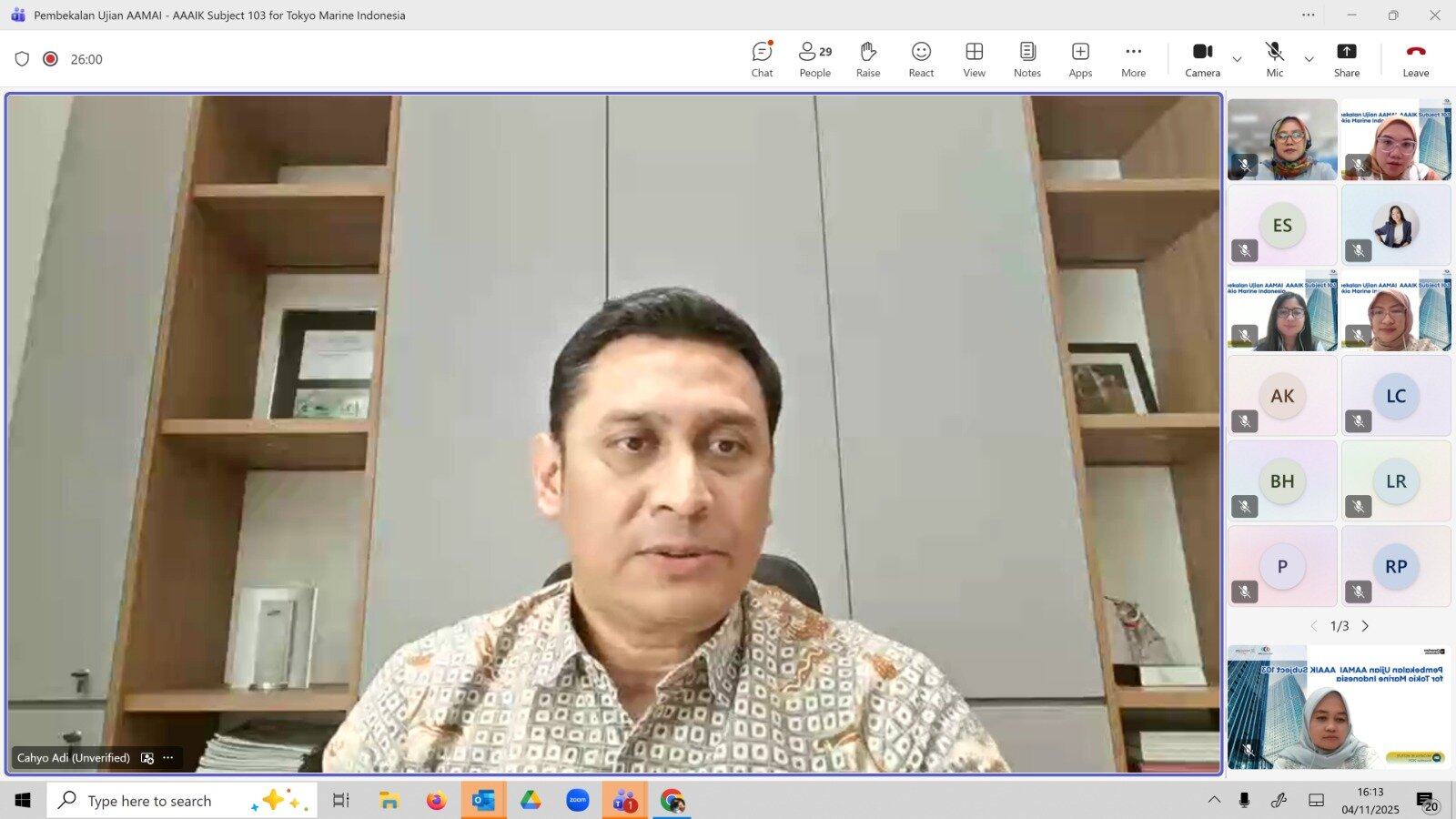Toggle the Camera off
Screen dimensions: 1456x819
point(1202,59)
